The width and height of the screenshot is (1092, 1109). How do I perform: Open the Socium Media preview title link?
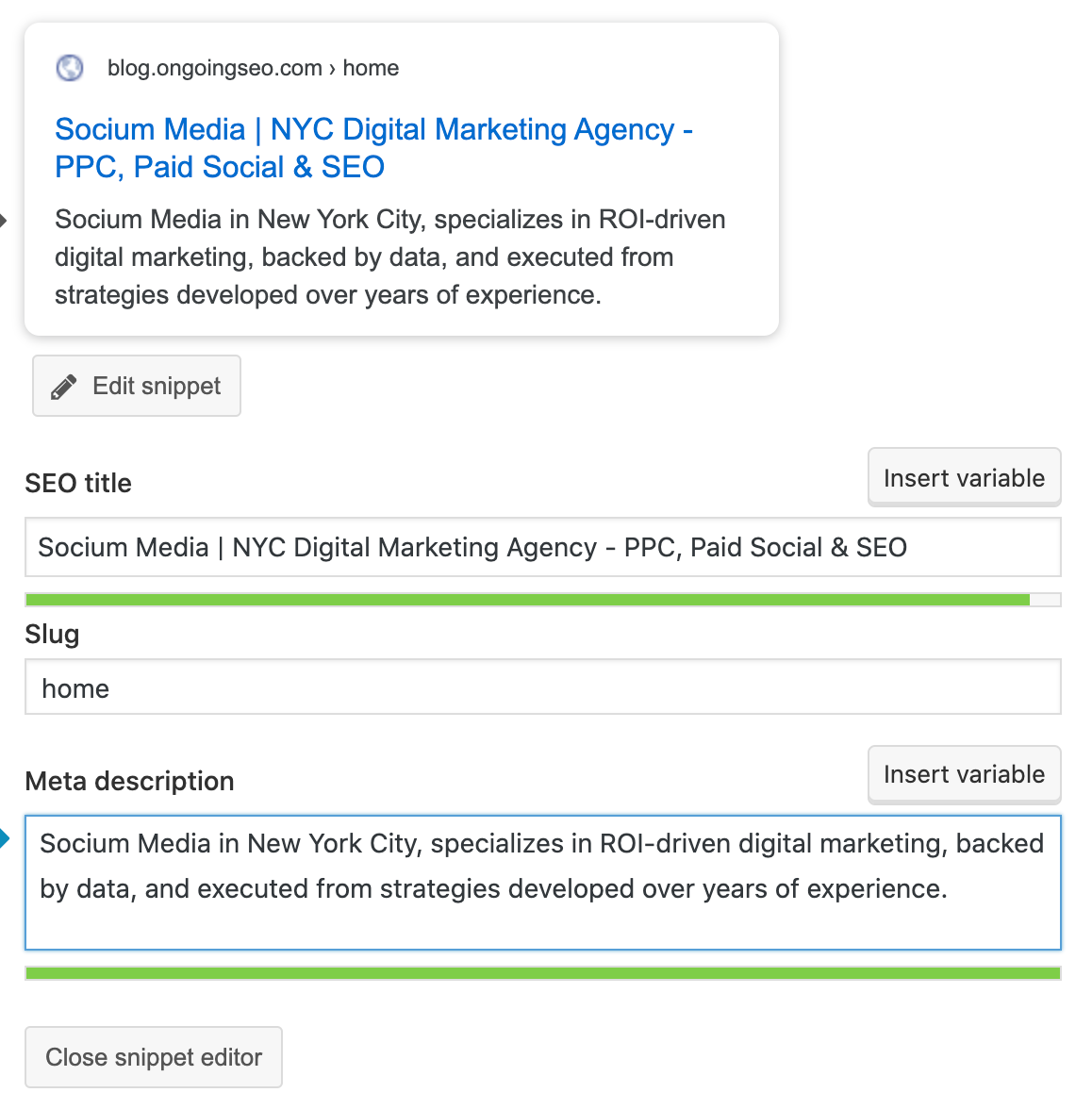pyautogui.click(x=373, y=149)
